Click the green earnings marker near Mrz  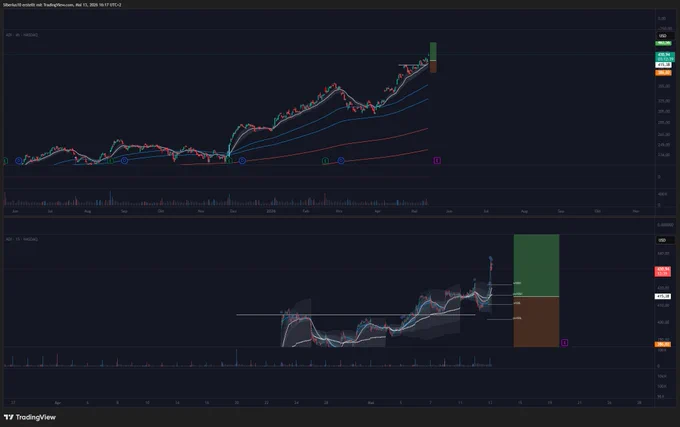coord(325,160)
